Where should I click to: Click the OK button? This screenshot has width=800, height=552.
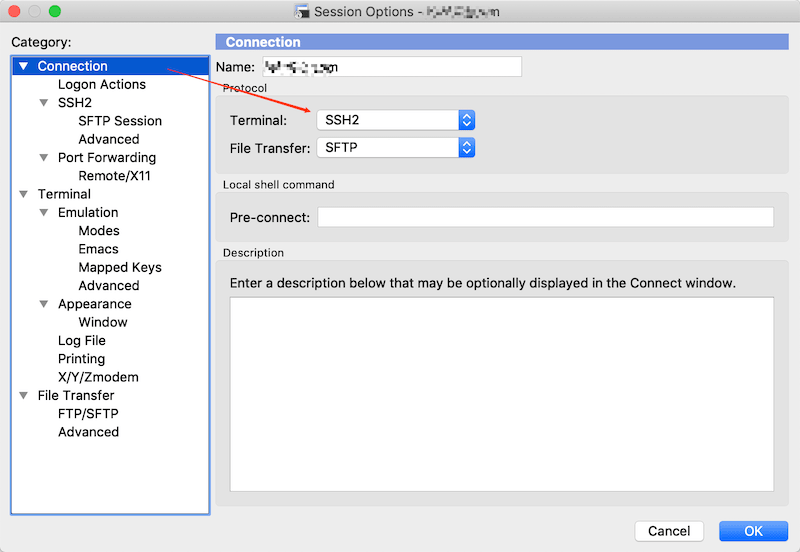[x=753, y=531]
